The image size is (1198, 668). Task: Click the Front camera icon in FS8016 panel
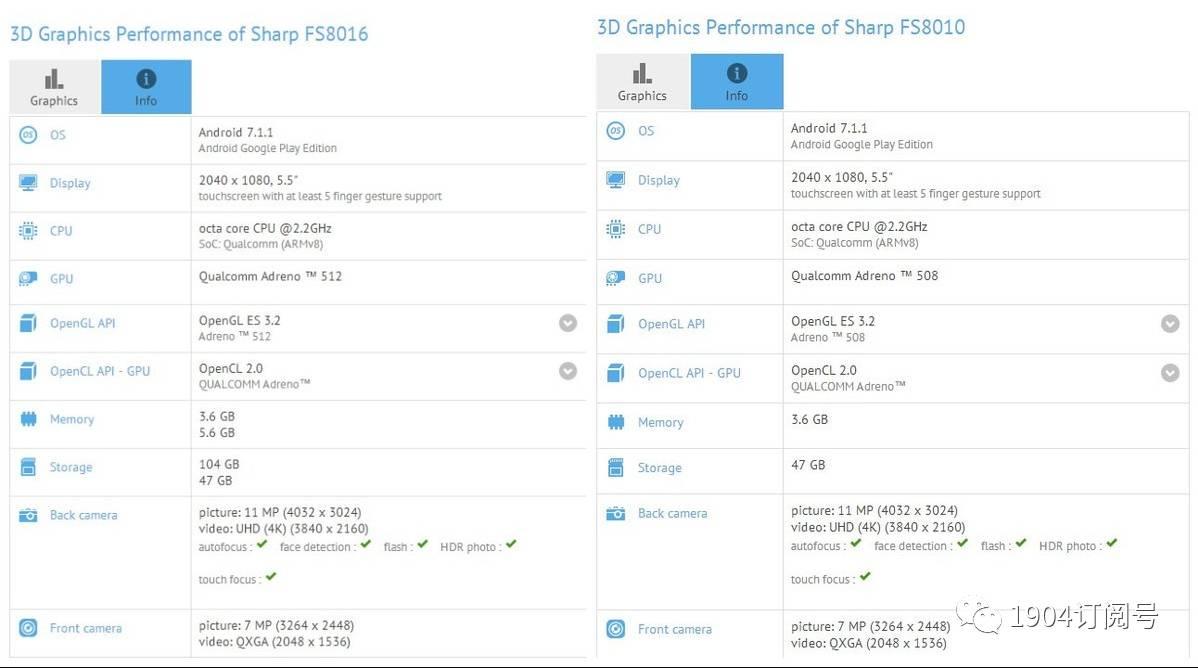[x=28, y=628]
